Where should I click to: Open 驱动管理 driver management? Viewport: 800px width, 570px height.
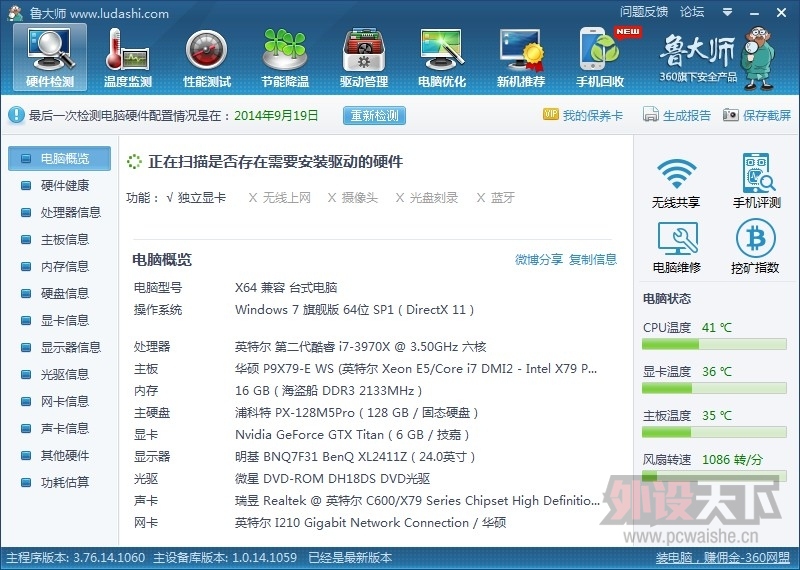364,58
